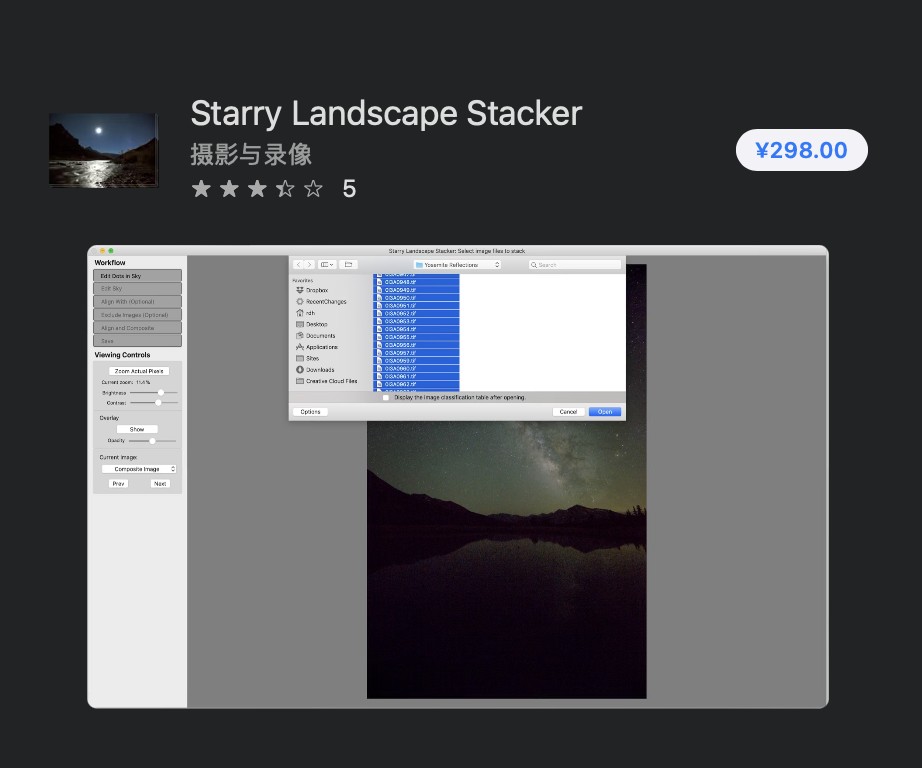Open the Starry Landscape Stacker app icon
The image size is (922, 768).
pos(103,151)
